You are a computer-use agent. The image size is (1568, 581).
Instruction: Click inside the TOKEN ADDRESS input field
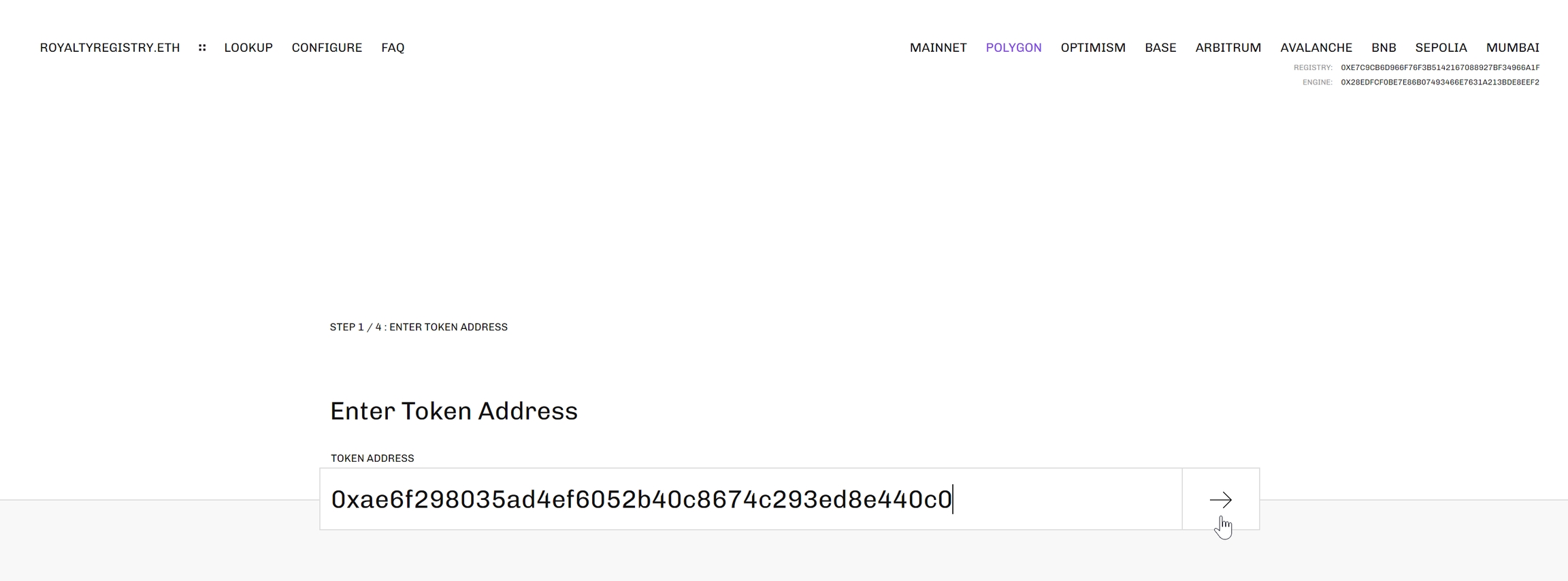click(749, 499)
